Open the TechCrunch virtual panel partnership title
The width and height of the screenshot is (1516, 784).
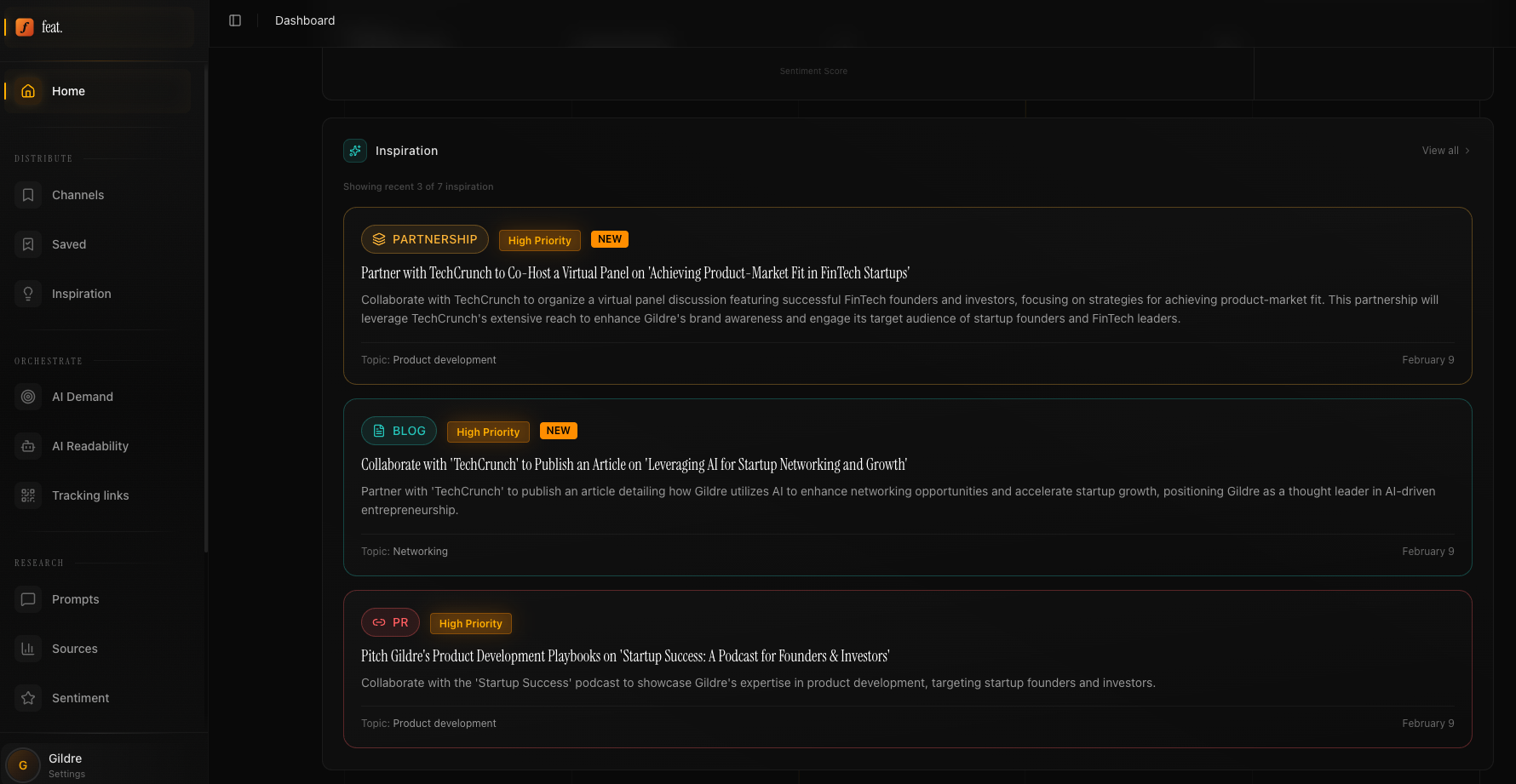pyautogui.click(x=635, y=273)
